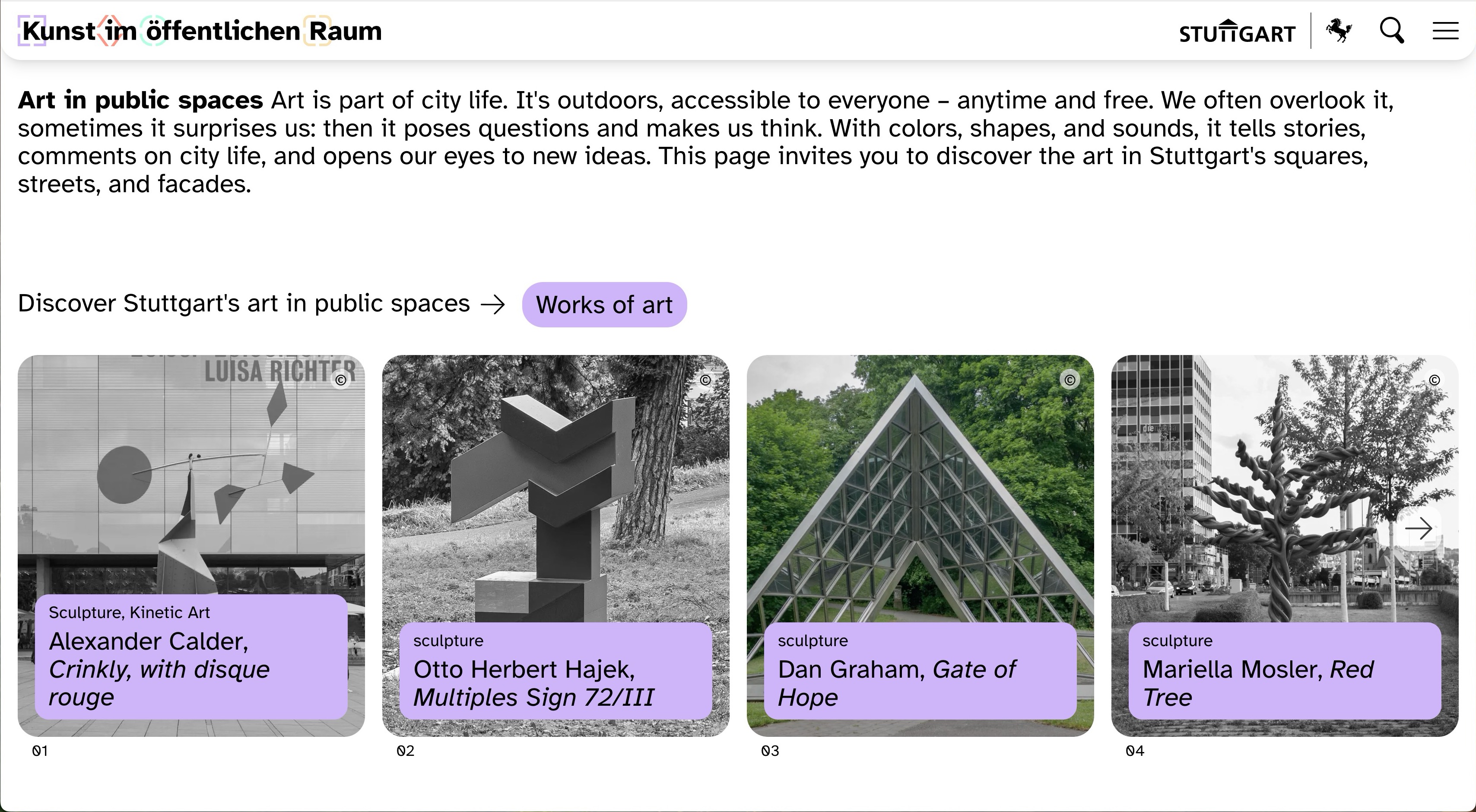Open the search magnifier icon
Image resolution: width=1476 pixels, height=812 pixels.
point(1391,30)
